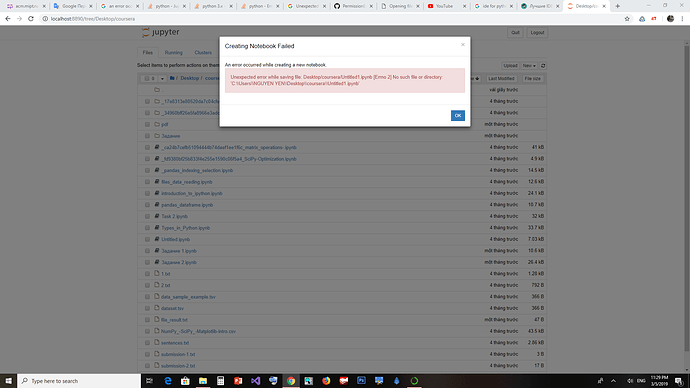This screenshot has height=388, width=690.
Task: Switch to the YouTube browser tab
Action: [446, 6]
